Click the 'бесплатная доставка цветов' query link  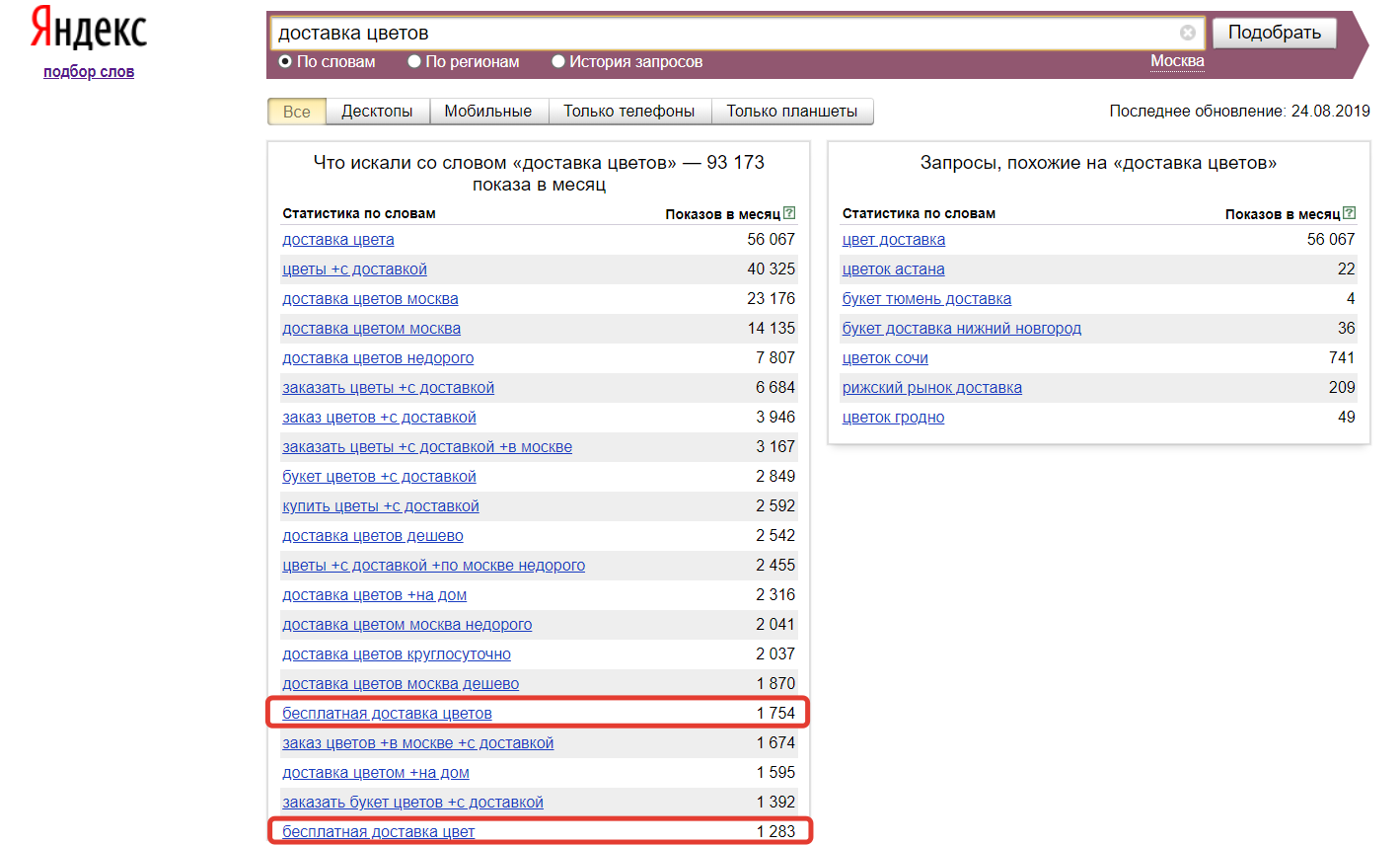(387, 713)
